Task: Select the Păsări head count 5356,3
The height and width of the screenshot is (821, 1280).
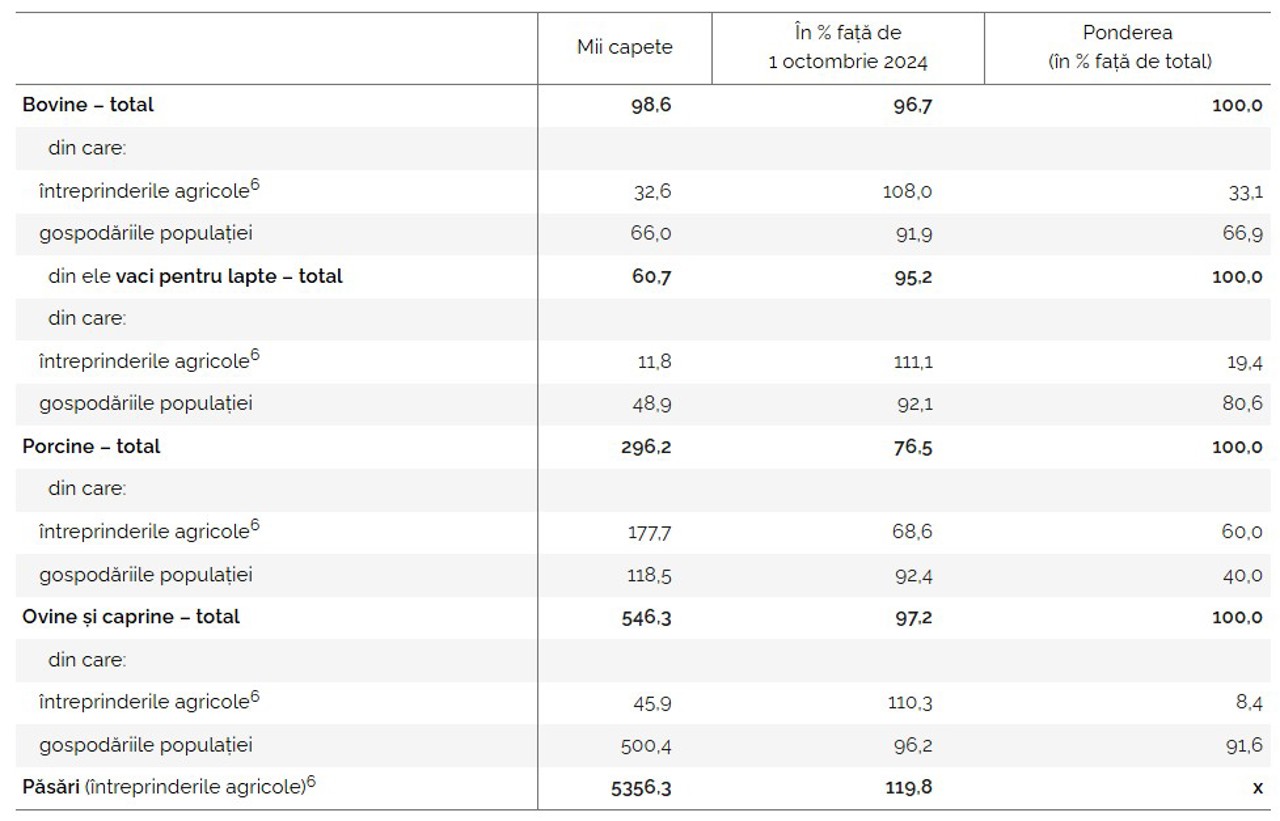Action: pyautogui.click(x=640, y=788)
